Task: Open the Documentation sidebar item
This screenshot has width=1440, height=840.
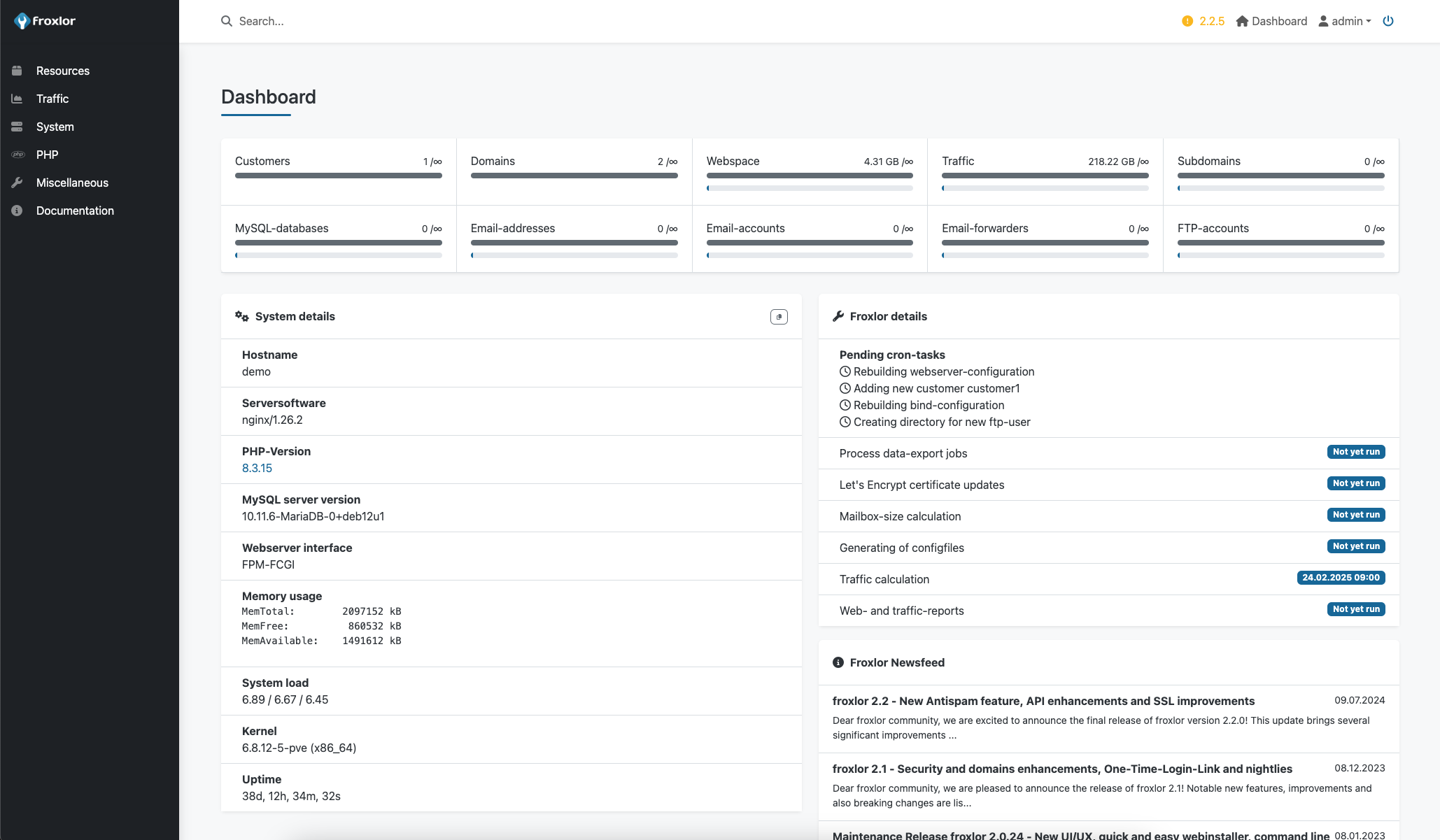Action: (x=90, y=211)
